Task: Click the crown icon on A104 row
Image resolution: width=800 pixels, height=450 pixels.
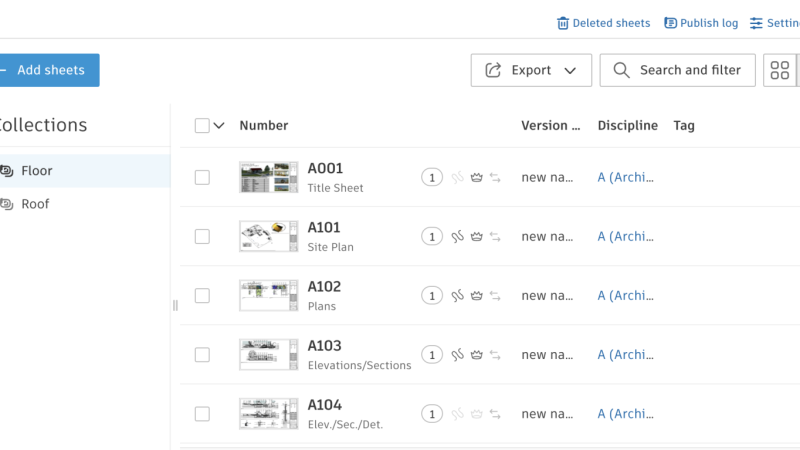Action: 477,414
